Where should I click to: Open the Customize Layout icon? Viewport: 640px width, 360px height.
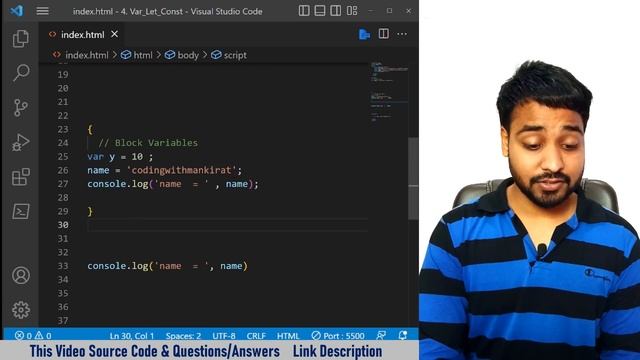[x=352, y=11]
